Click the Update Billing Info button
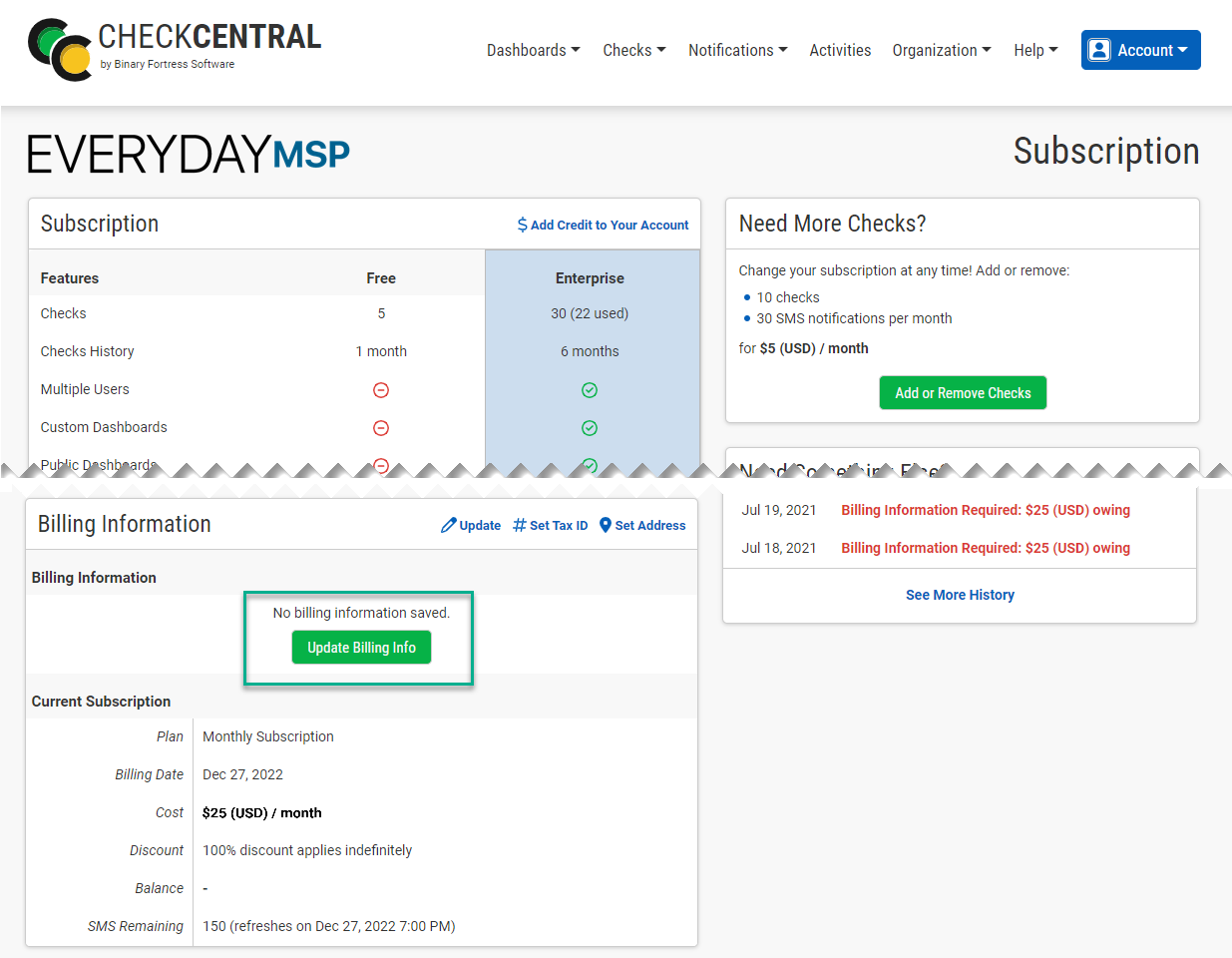This screenshot has height=958, width=1232. click(361, 648)
